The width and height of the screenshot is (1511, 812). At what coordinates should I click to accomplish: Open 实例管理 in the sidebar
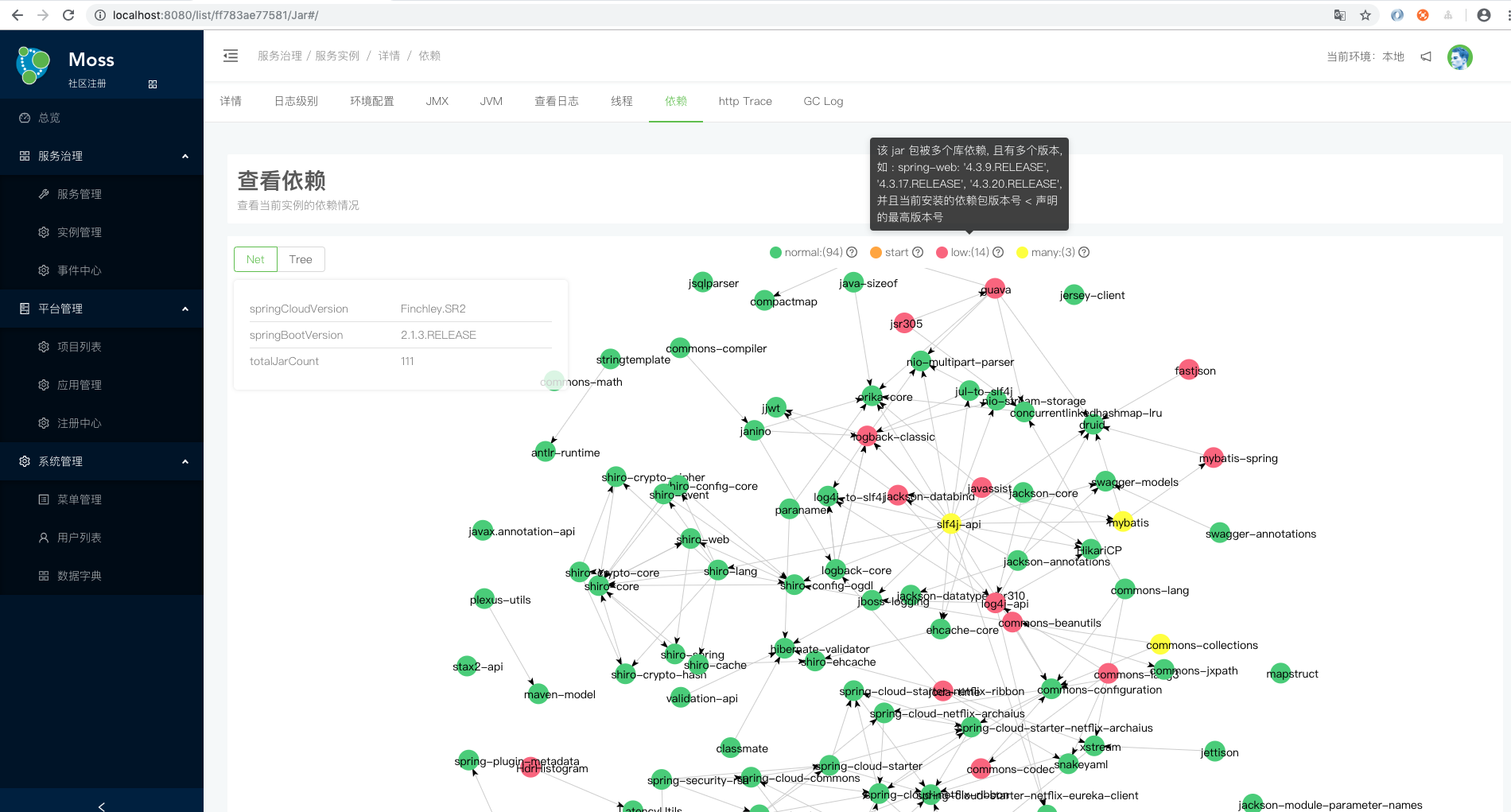(102, 232)
